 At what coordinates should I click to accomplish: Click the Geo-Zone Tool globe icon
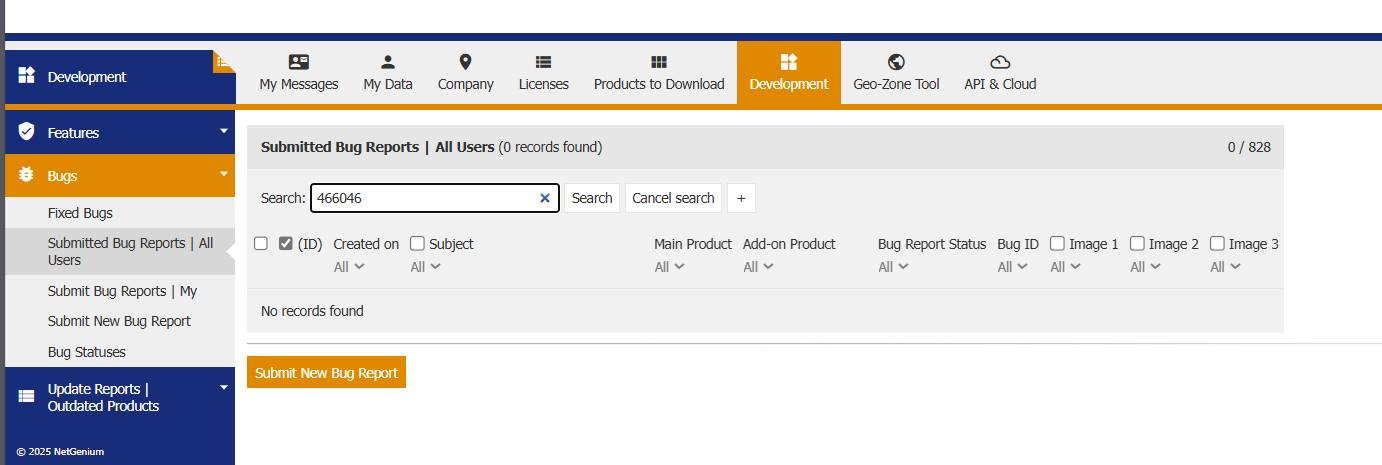click(896, 62)
